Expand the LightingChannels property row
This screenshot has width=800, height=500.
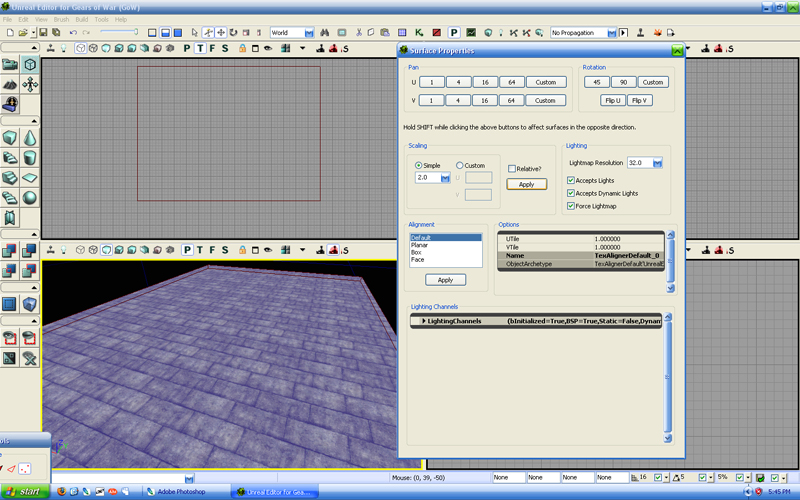click(x=423, y=321)
